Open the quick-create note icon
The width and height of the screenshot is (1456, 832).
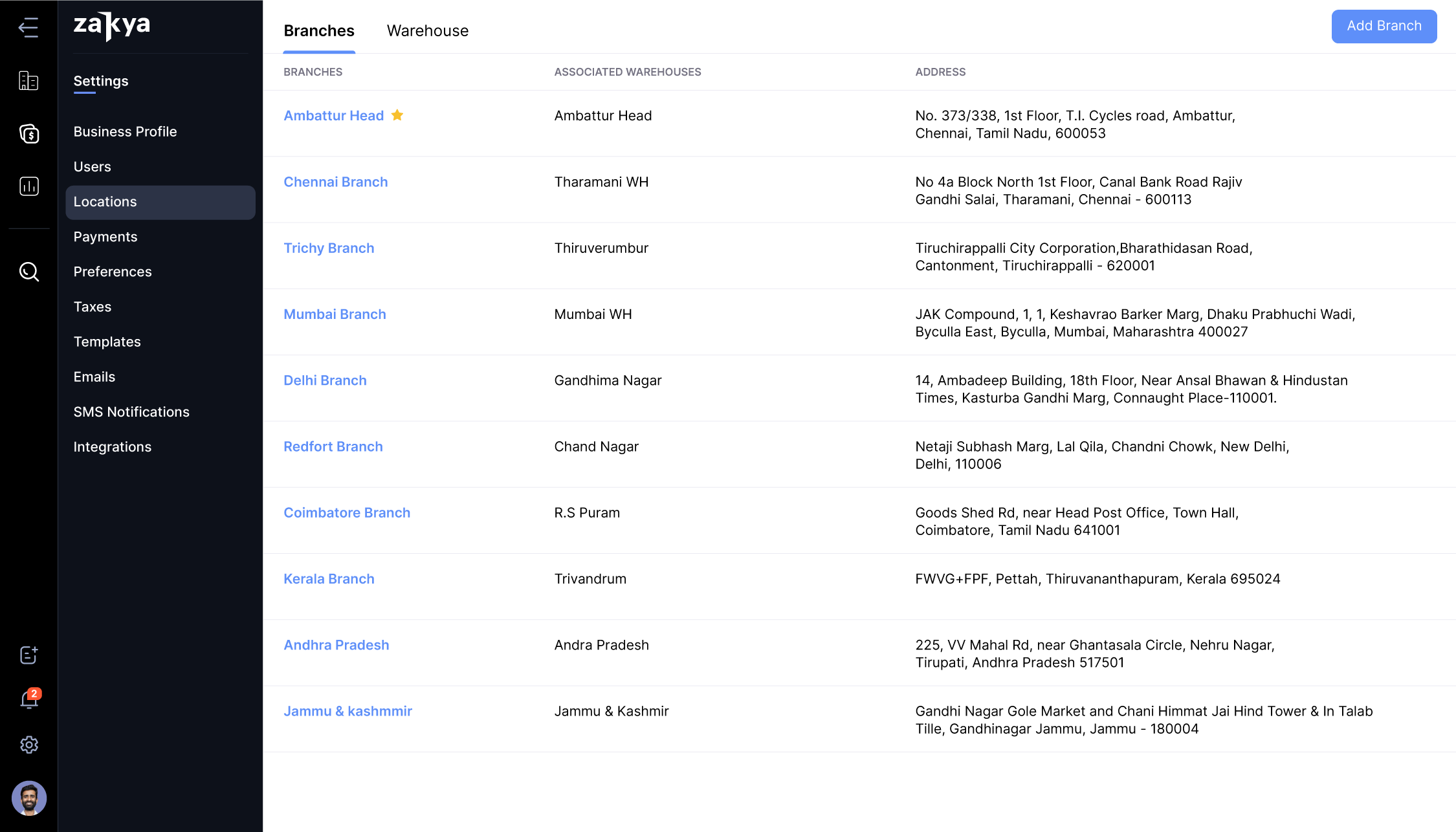[28, 655]
